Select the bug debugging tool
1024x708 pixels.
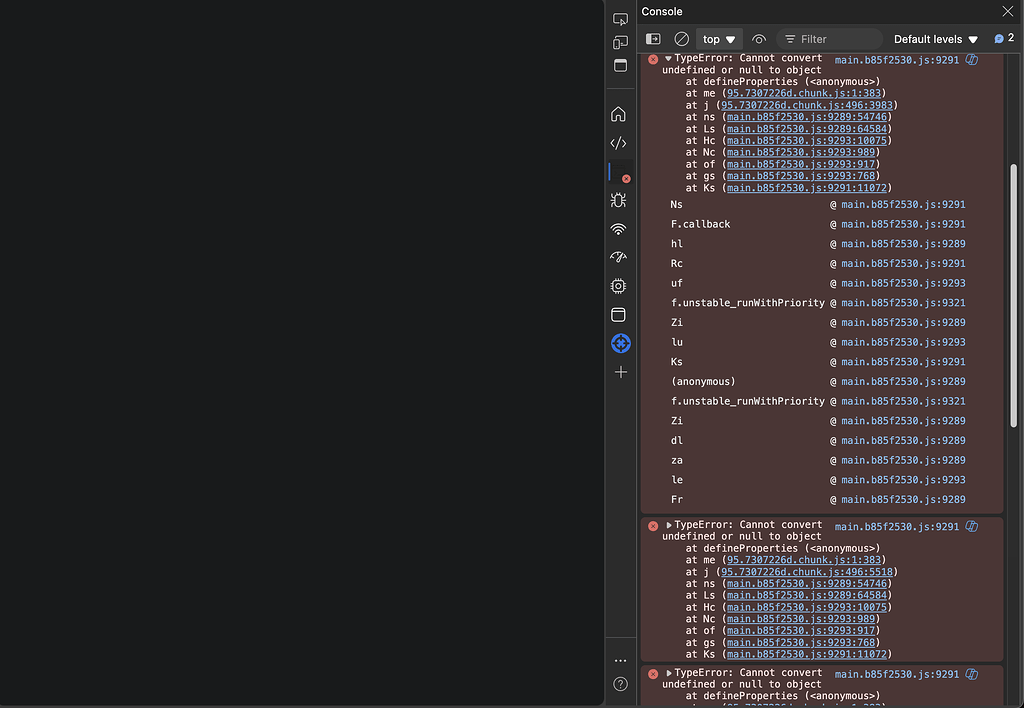point(621,200)
